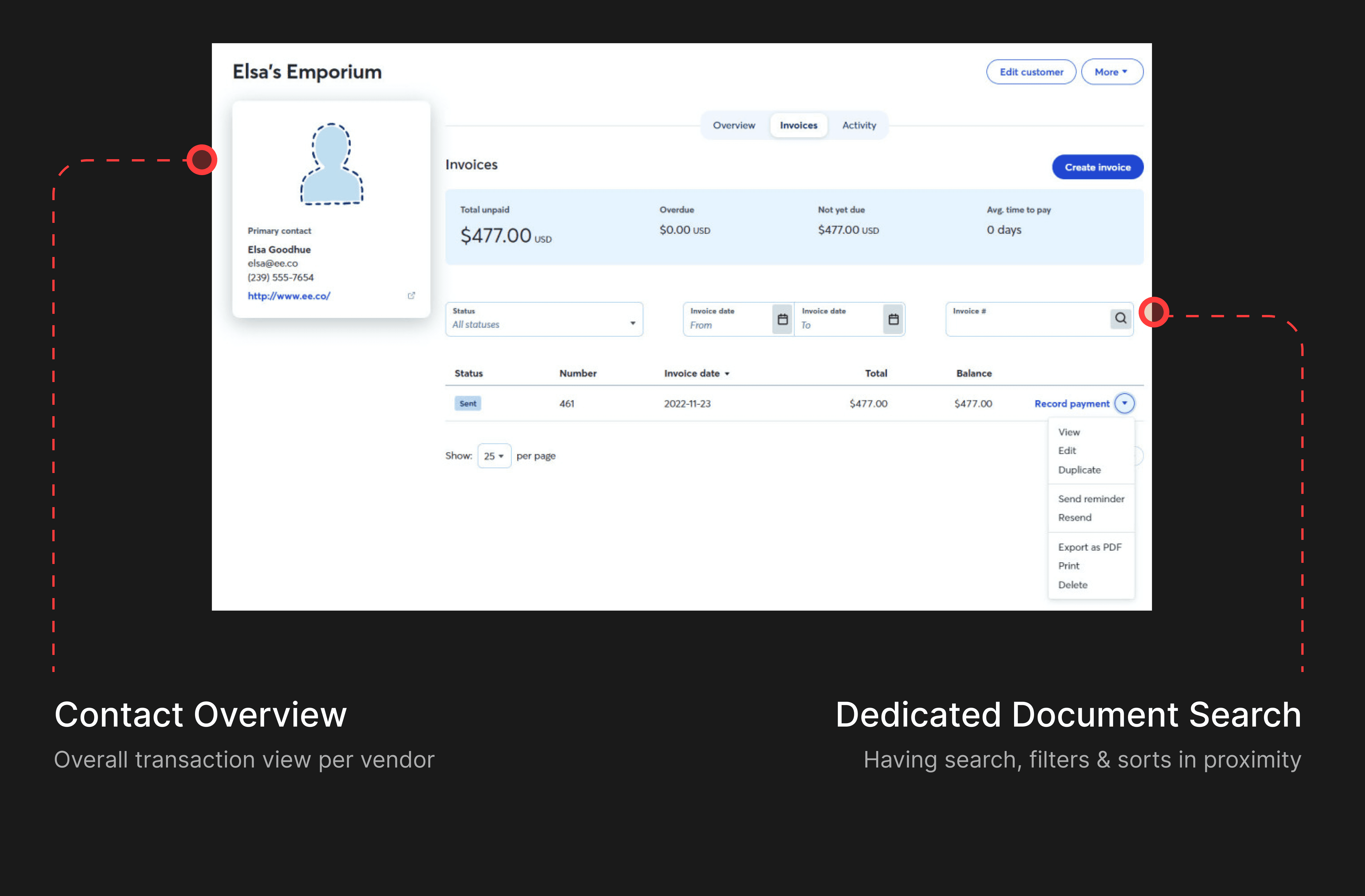The height and width of the screenshot is (896, 1365).
Task: Change the 25 per page selector
Action: (493, 456)
